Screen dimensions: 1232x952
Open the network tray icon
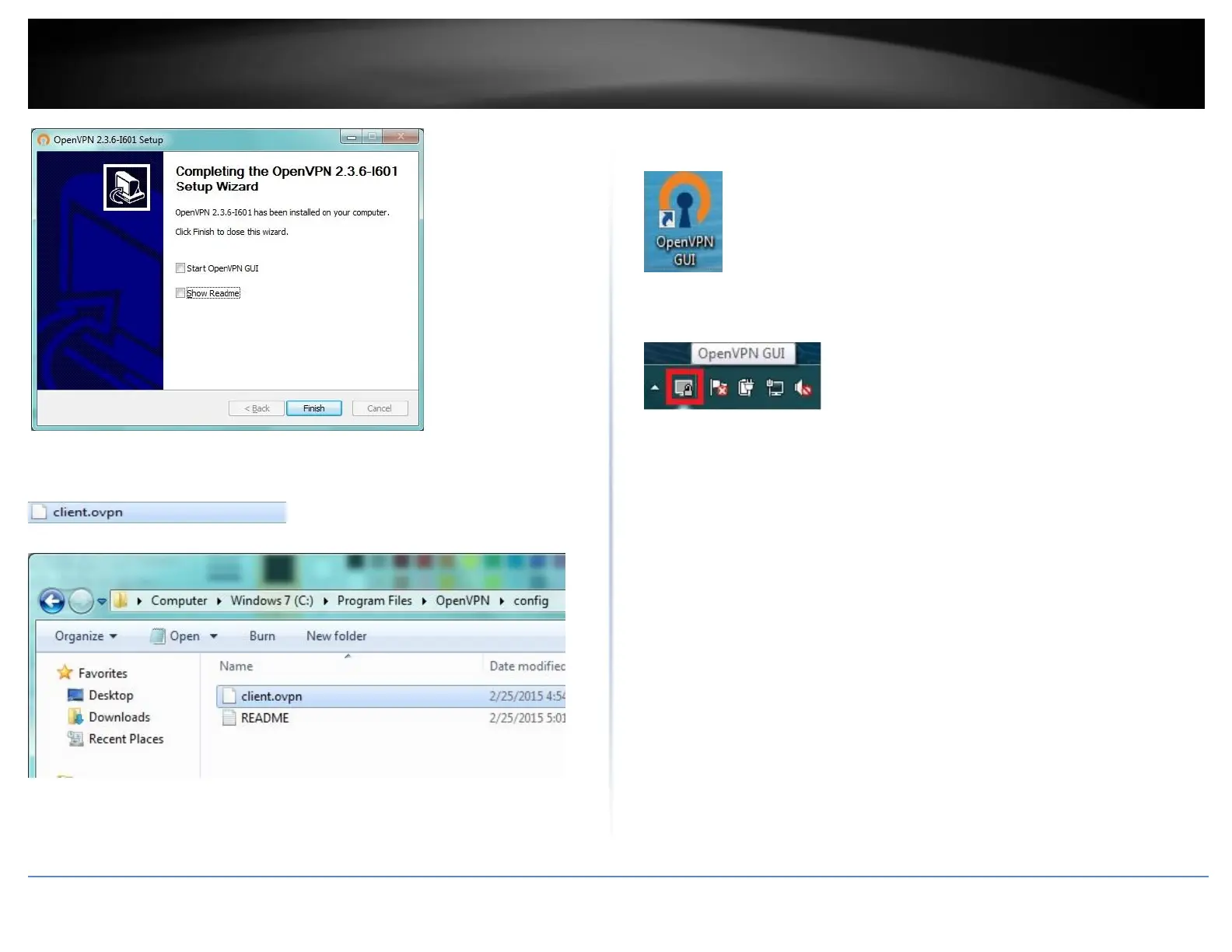point(775,387)
